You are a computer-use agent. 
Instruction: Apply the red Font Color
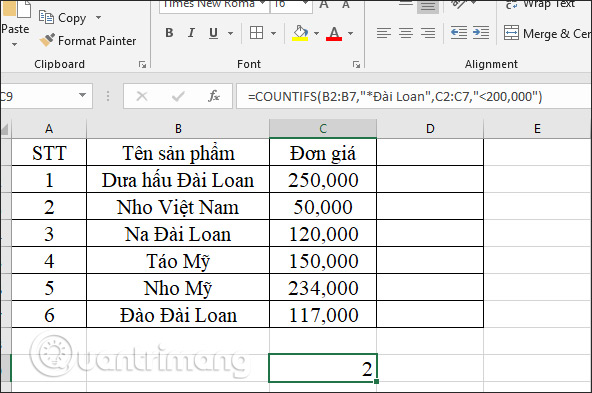[x=334, y=33]
